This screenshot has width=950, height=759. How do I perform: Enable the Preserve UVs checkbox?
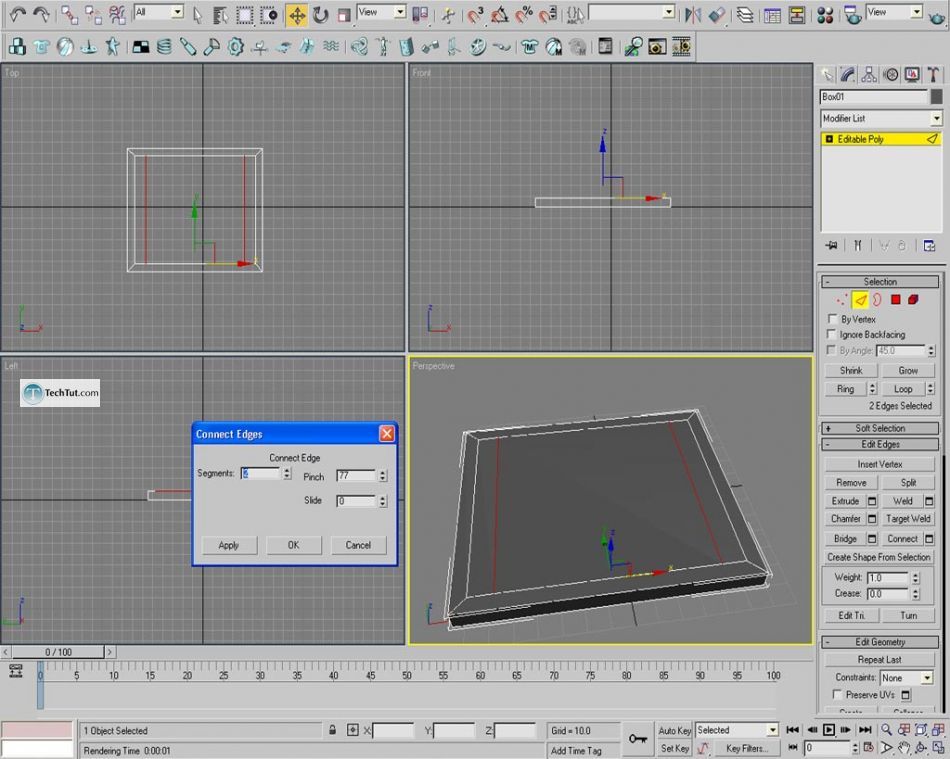tap(837, 694)
